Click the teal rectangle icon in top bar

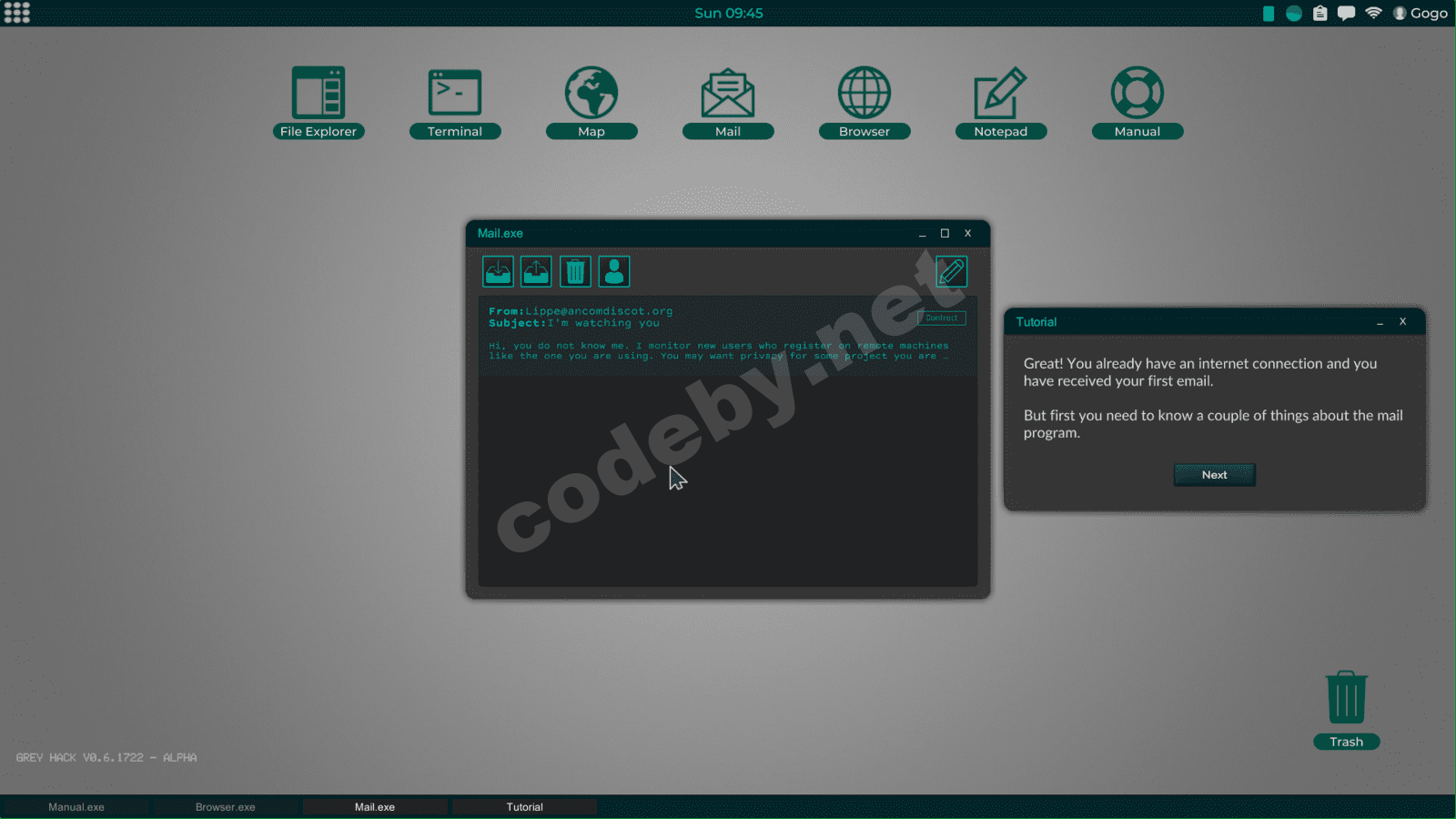[1269, 13]
